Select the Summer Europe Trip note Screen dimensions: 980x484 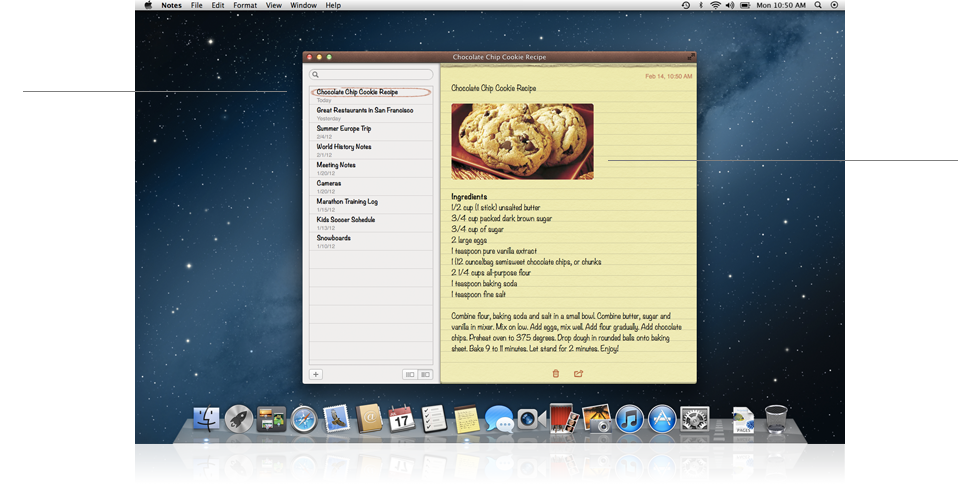344,129
